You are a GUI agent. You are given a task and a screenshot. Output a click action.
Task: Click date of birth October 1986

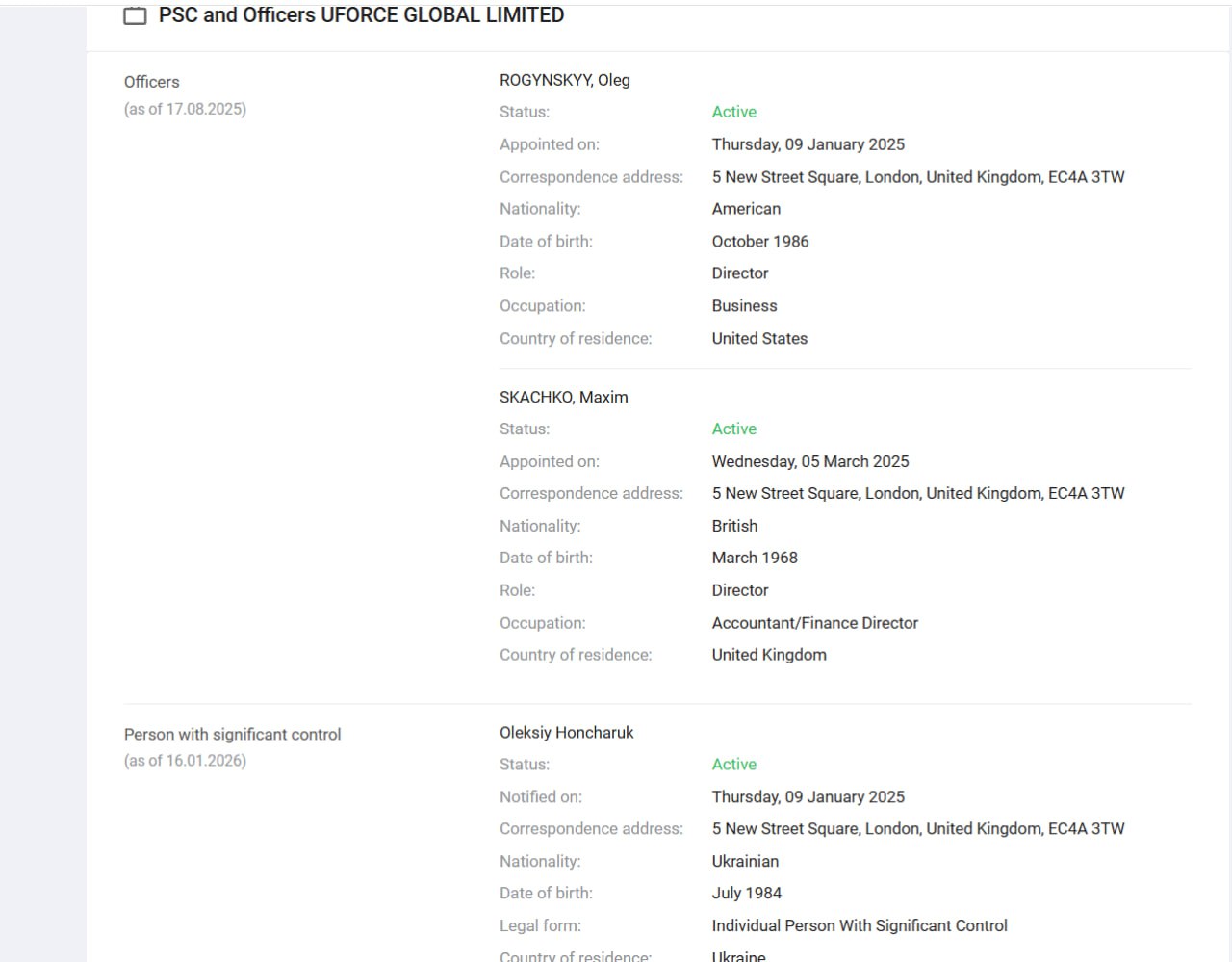[x=760, y=242]
